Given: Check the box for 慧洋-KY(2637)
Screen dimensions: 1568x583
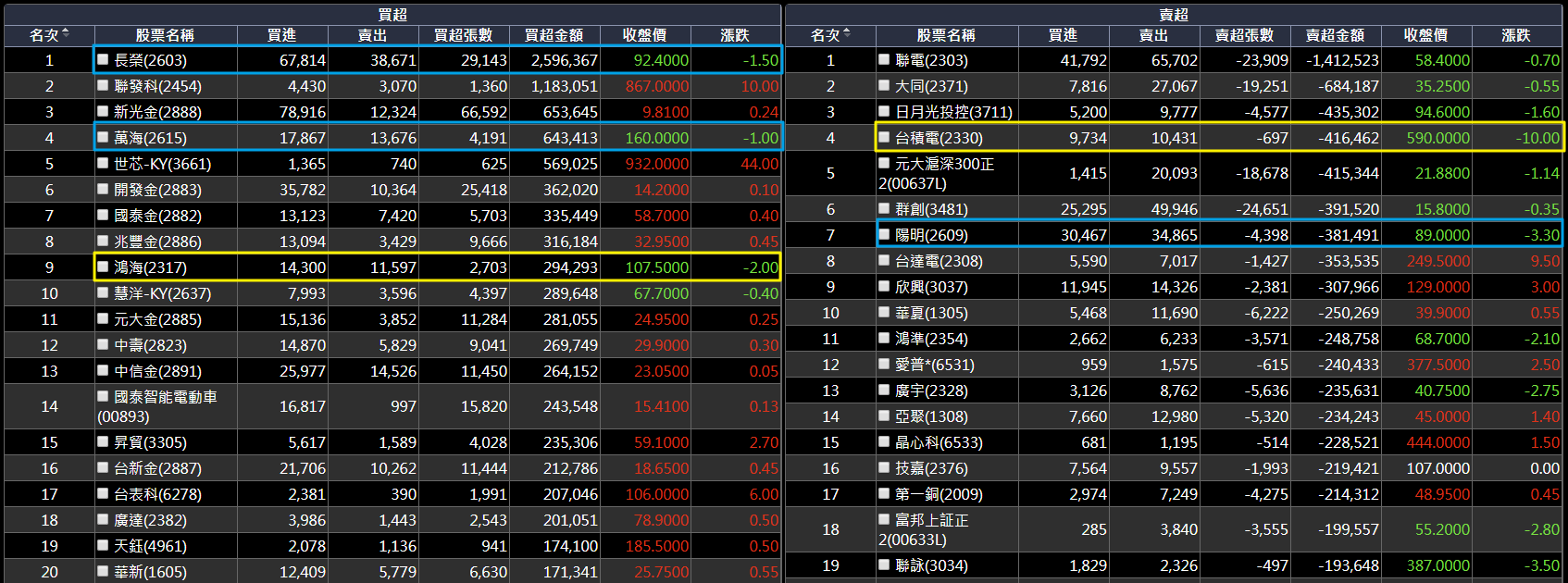Looking at the screenshot, I should tap(103, 292).
